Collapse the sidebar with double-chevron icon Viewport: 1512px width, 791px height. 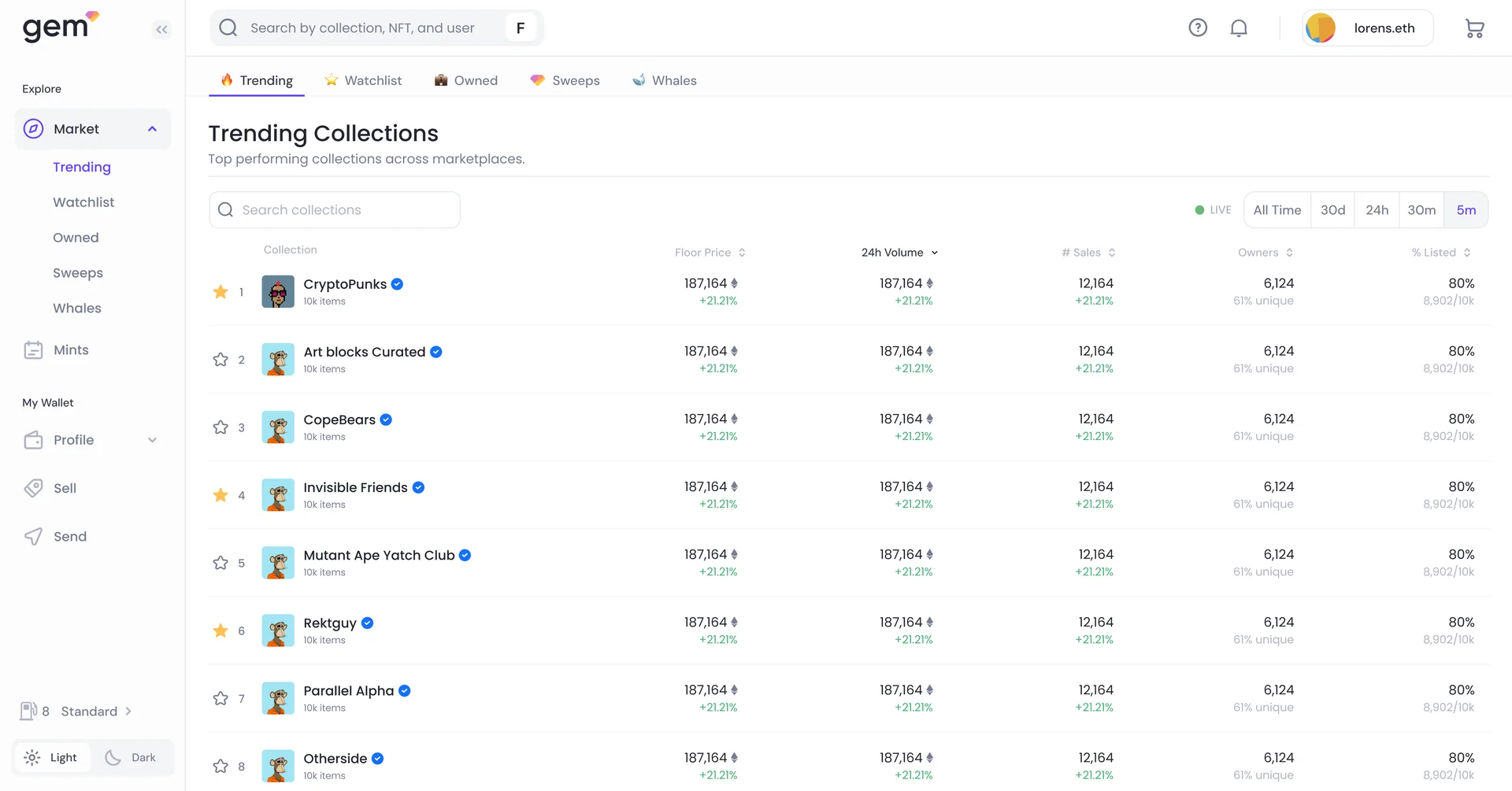(161, 29)
